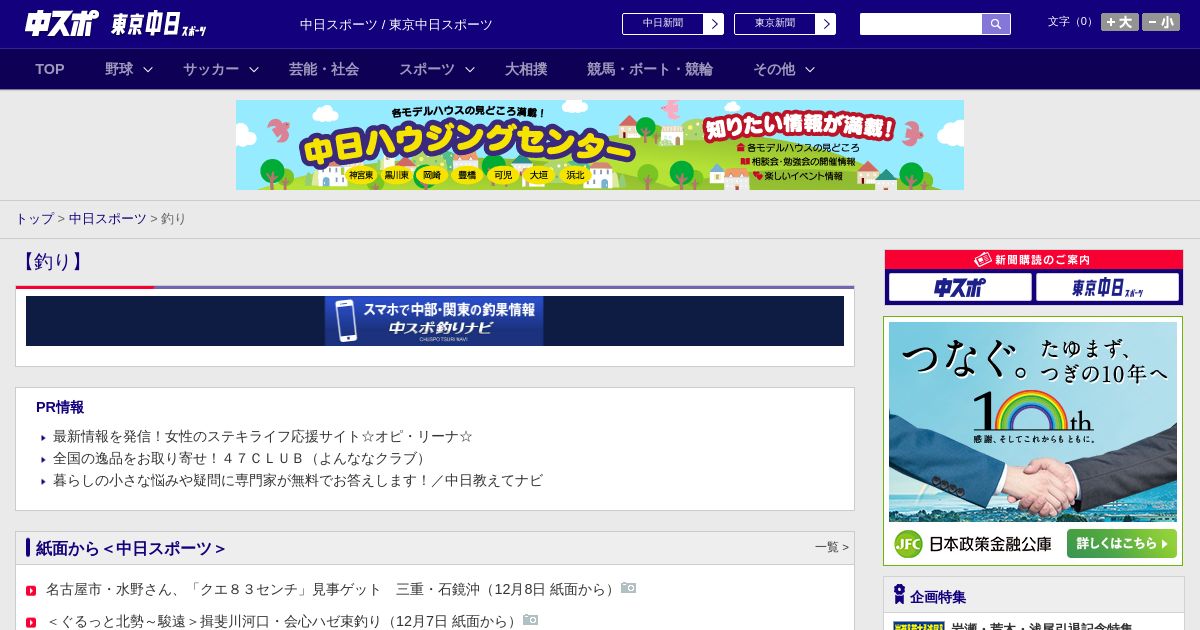Click photo icon beside クエ83センチ article

coord(628,588)
